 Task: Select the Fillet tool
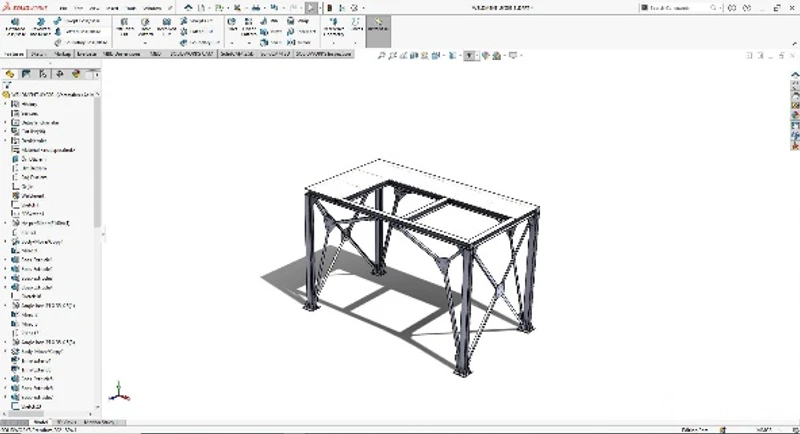pyautogui.click(x=232, y=25)
